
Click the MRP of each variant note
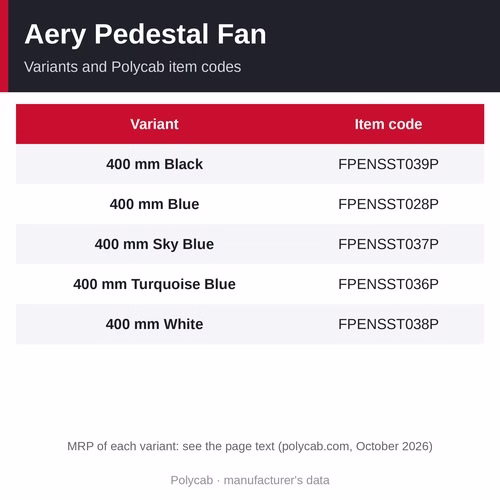250,446
